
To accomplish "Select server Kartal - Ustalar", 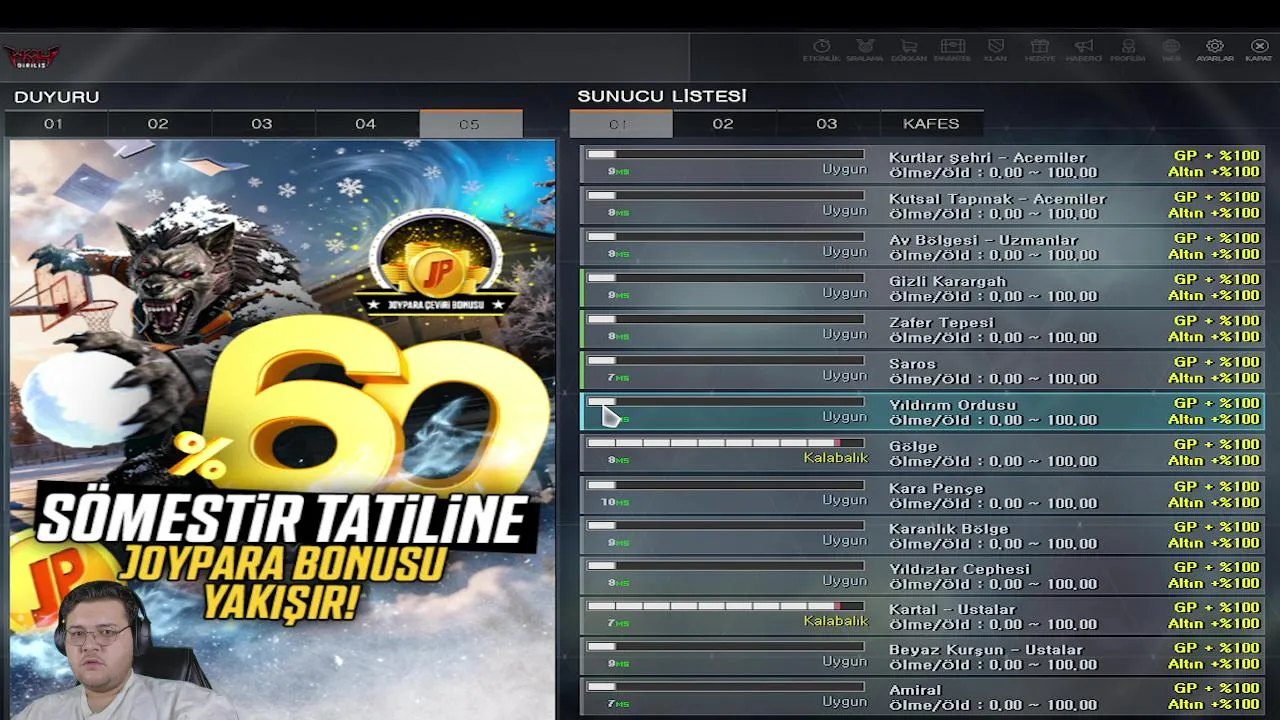I will point(922,616).
